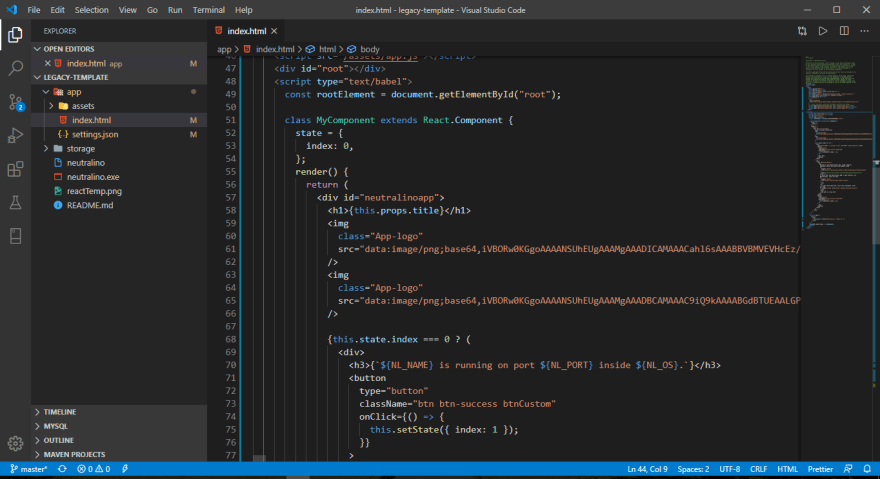Screen dimensions: 880x479
Task: Close the index.html editor tab
Action: click(x=274, y=31)
